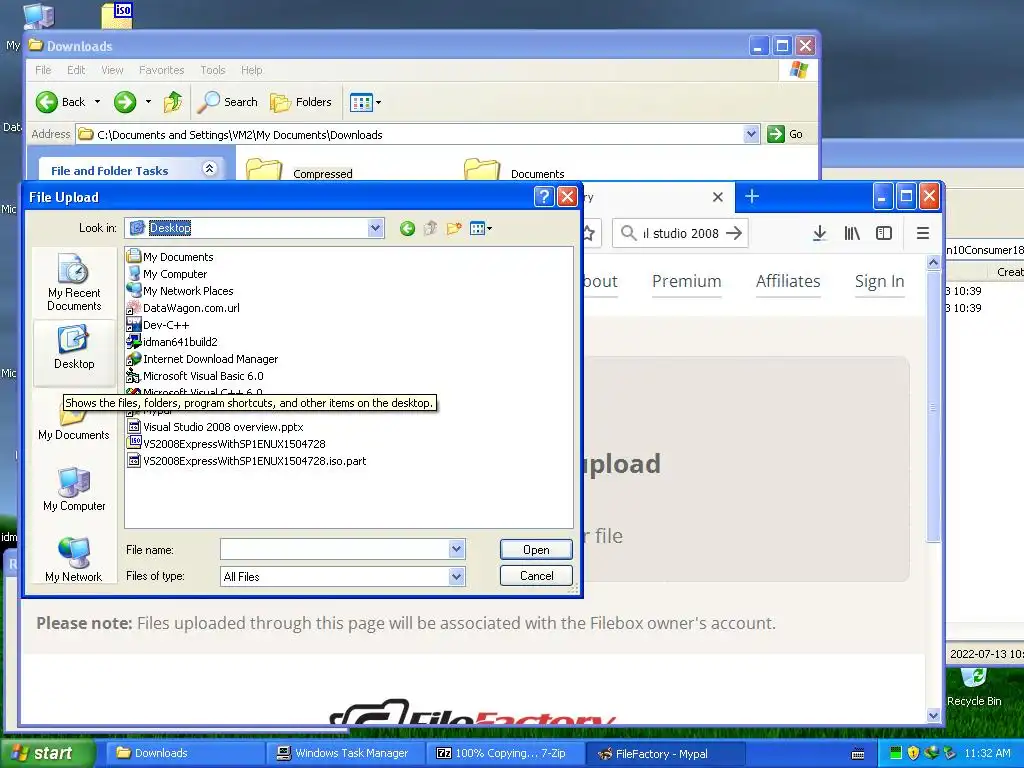Select My Computer in file list
Image resolution: width=1024 pixels, height=768 pixels.
pyautogui.click(x=167, y=274)
